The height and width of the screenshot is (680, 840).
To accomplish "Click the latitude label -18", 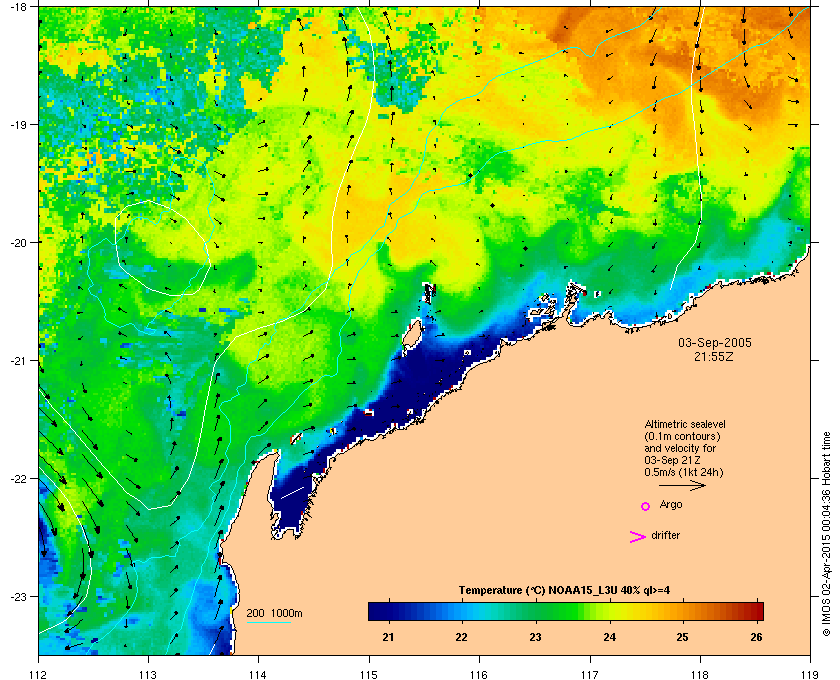I will [x=18, y=6].
